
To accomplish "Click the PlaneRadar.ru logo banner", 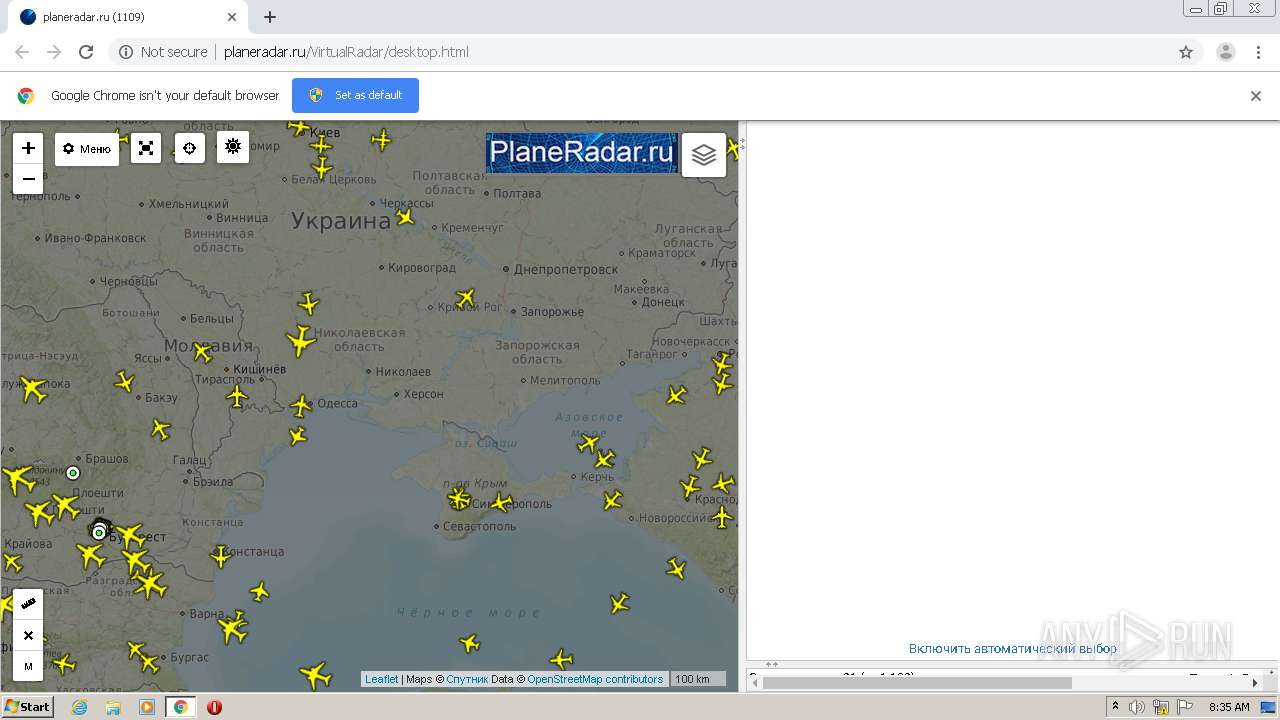I will pyautogui.click(x=581, y=153).
